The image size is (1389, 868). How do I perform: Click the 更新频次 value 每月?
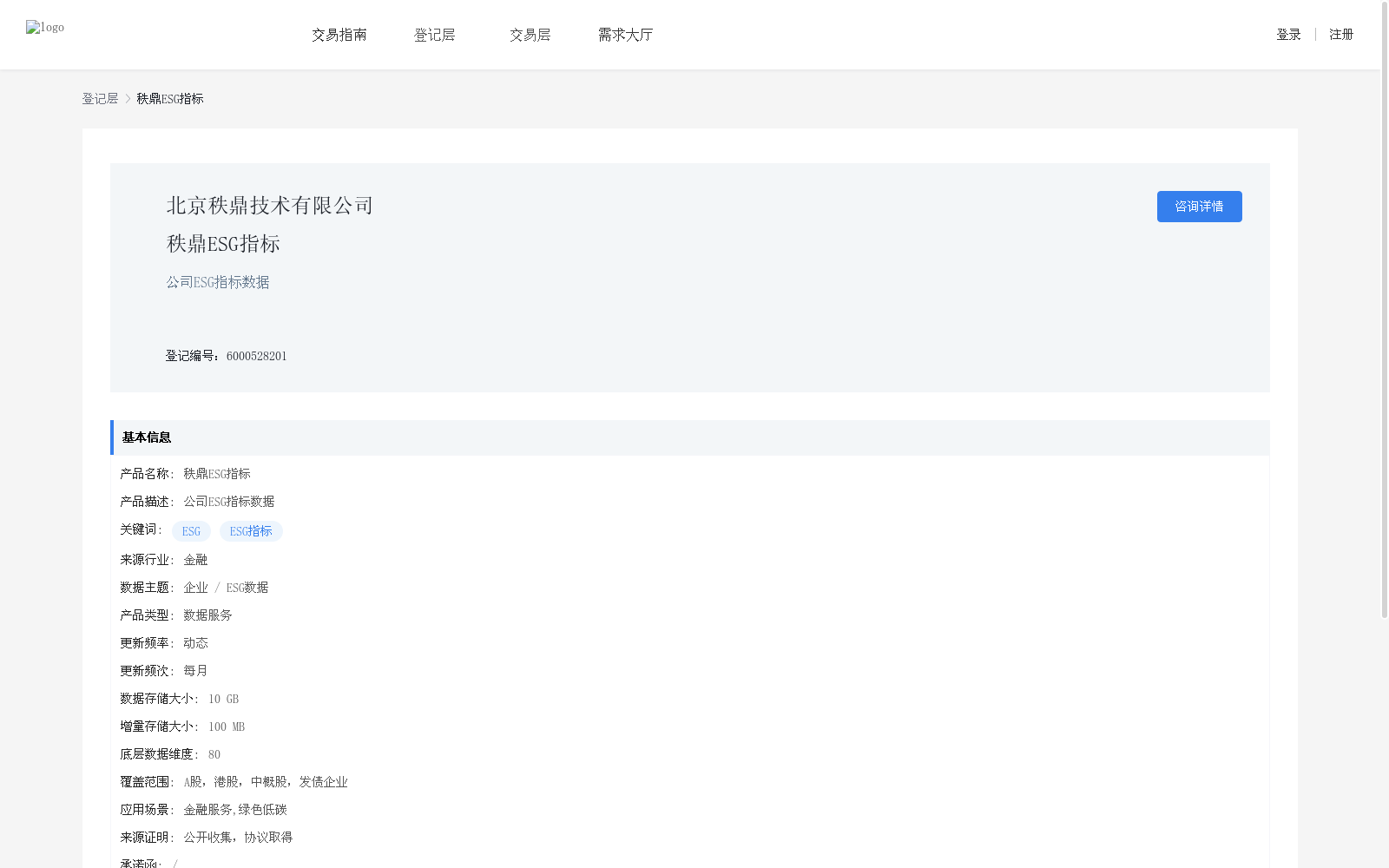click(x=195, y=671)
